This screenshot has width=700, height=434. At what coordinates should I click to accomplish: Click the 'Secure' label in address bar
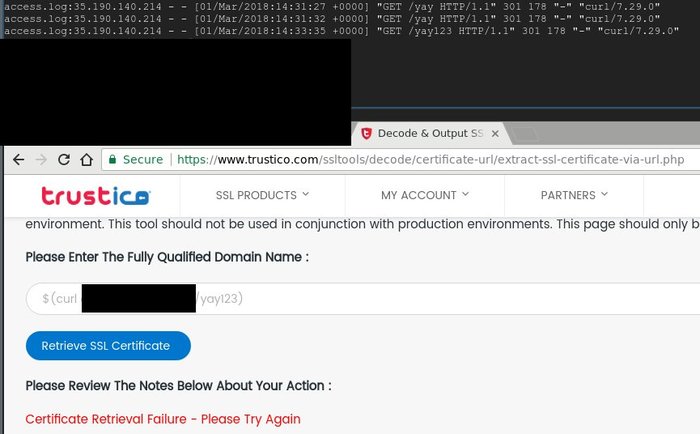point(143,159)
